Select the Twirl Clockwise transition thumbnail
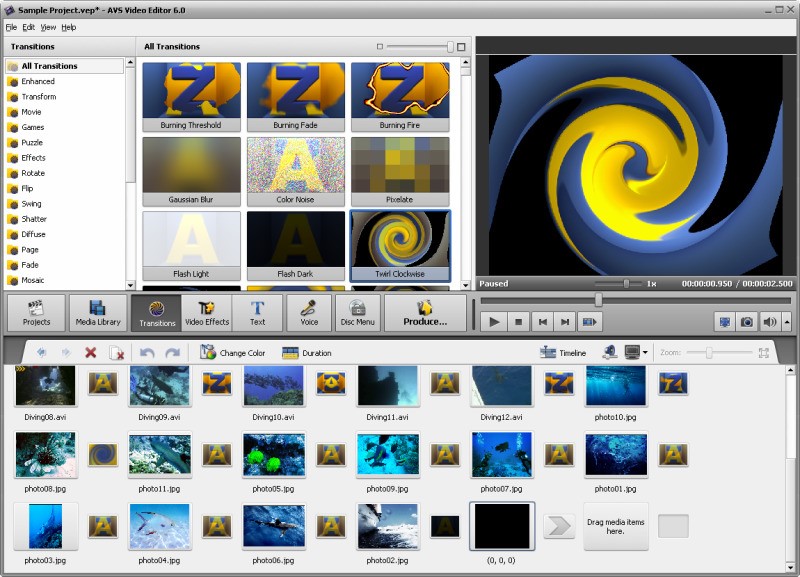Viewport: 800px width, 577px height. [x=399, y=238]
